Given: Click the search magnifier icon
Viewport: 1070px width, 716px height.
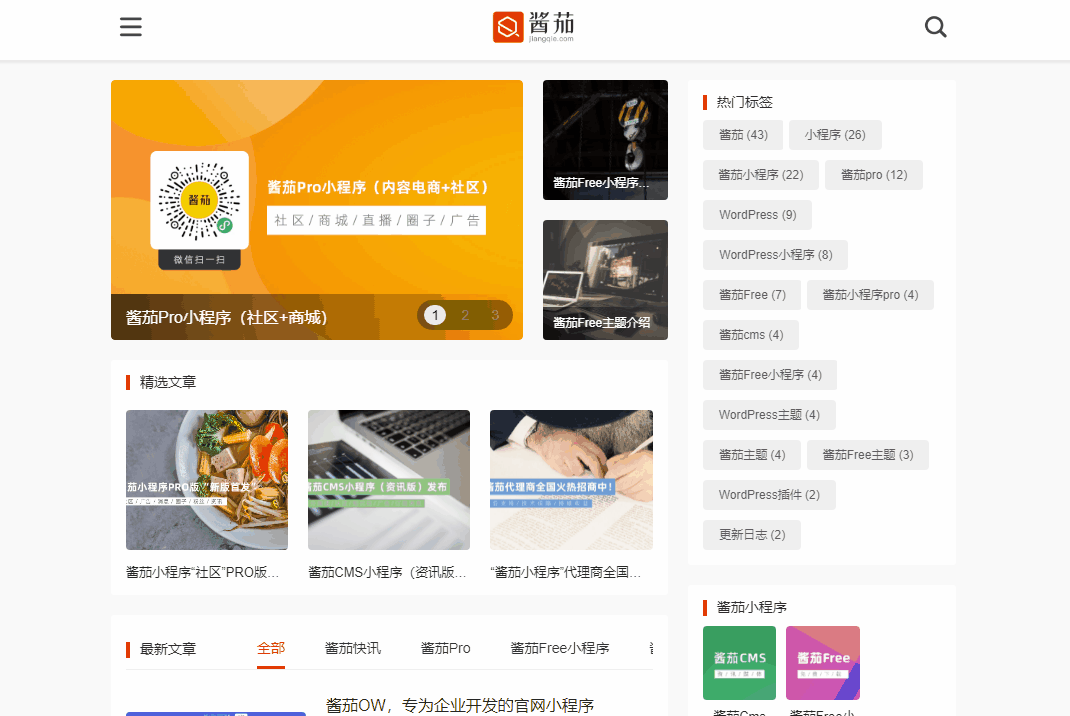Looking at the screenshot, I should click(935, 27).
